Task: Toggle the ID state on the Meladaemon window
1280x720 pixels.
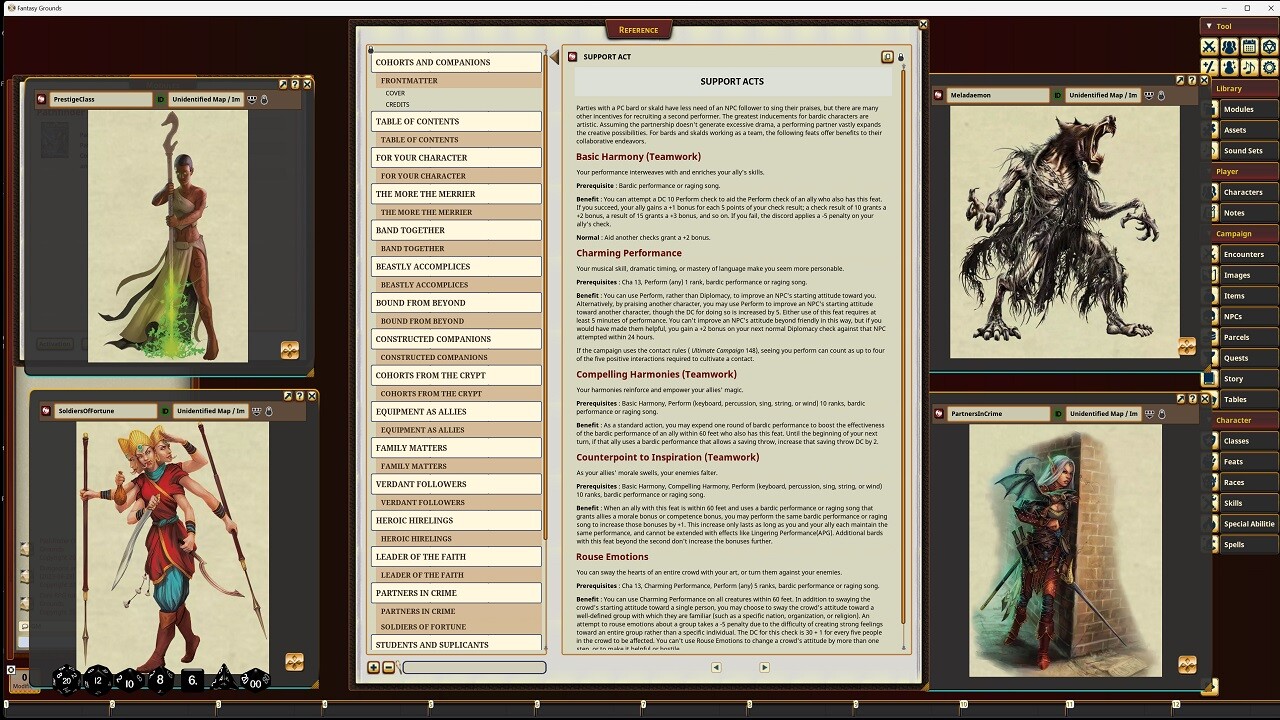Action: [1057, 95]
